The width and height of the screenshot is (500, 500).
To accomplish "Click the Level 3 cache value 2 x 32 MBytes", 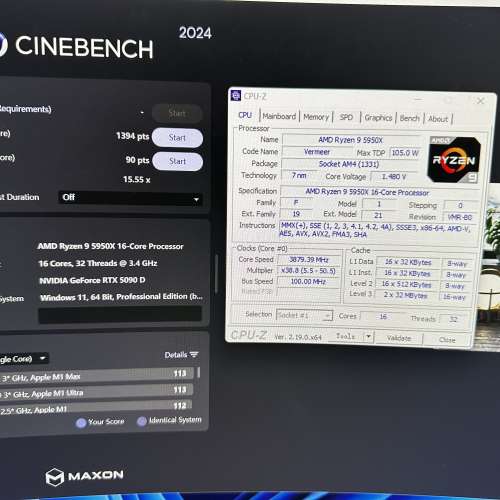I will pyautogui.click(x=405, y=295).
